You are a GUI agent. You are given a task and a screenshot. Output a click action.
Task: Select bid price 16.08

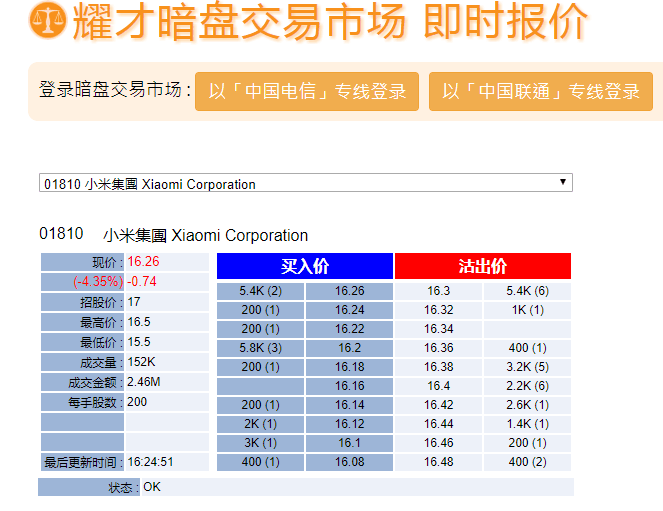coord(350,462)
